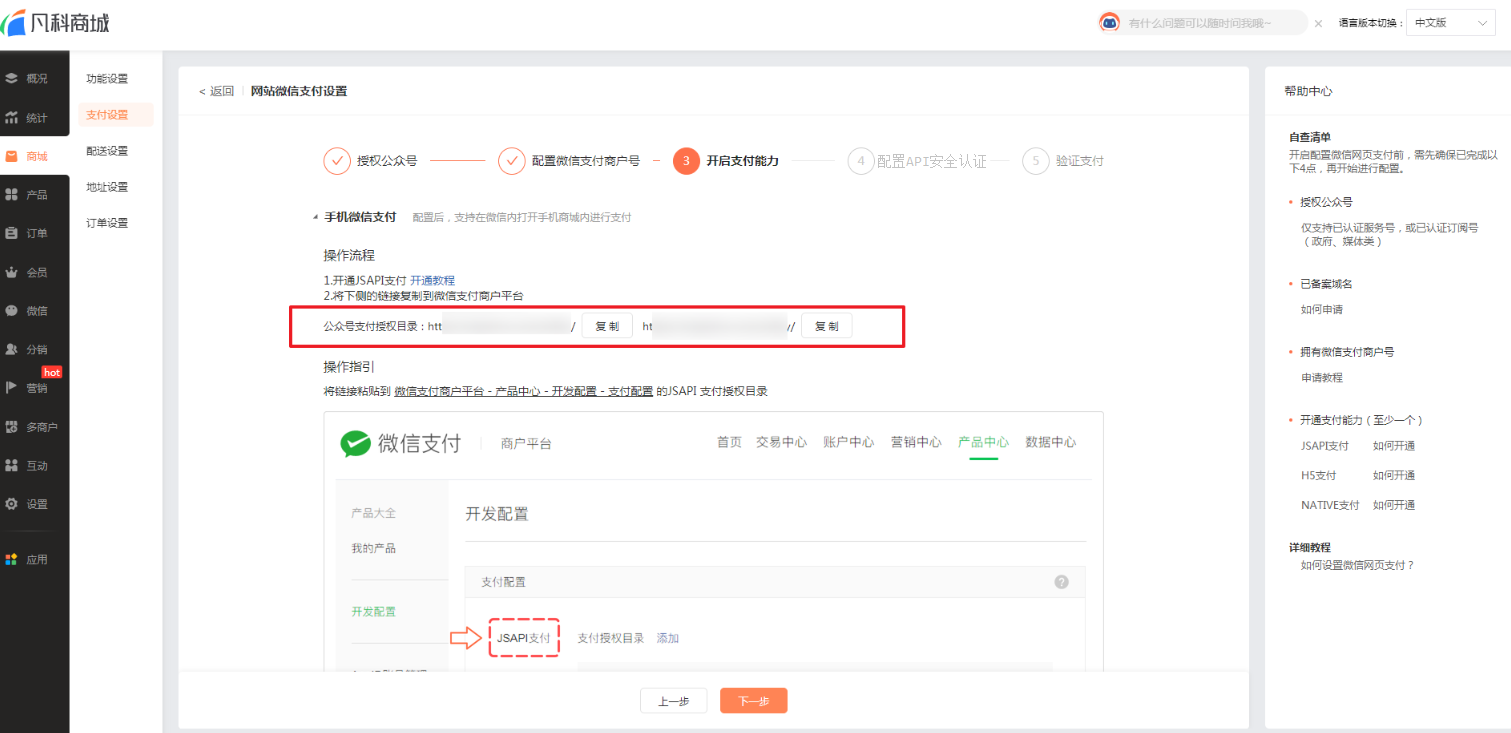Select 订单设置 in the submenu
Screen dimensions: 1511x733
[107, 223]
